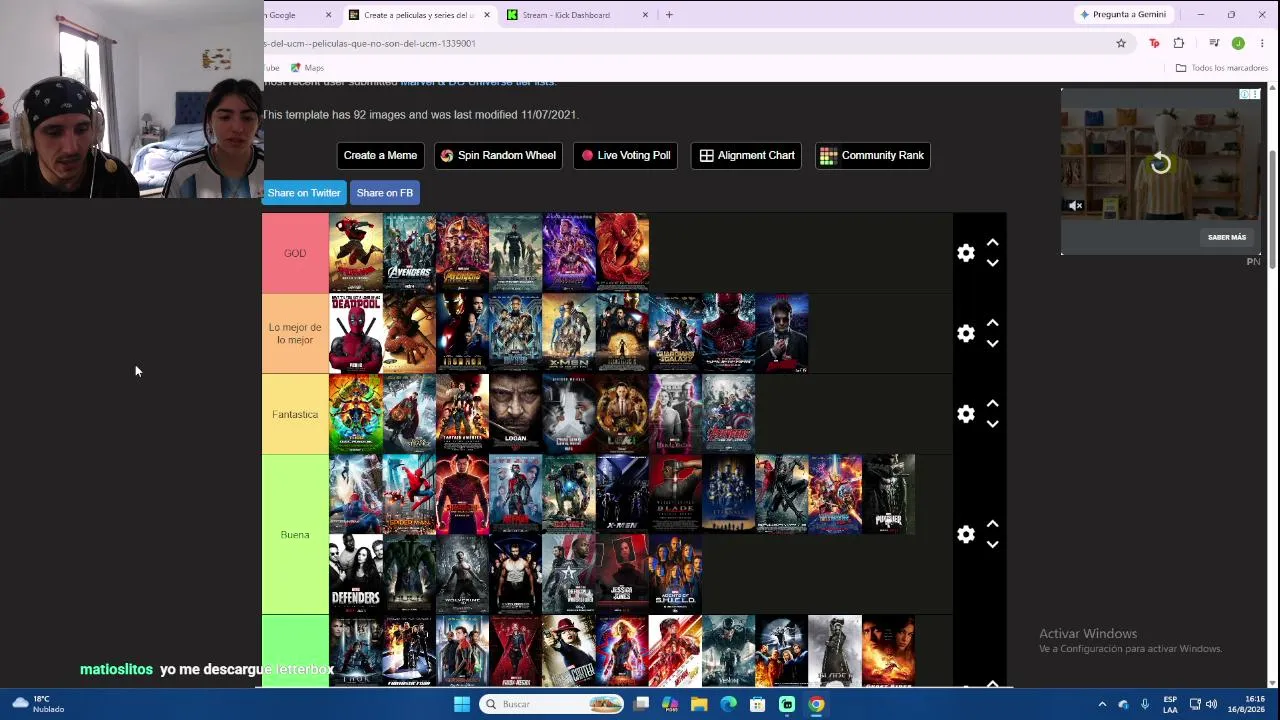Open settings gear for the Fantastica tier
The image size is (1280, 720).
(966, 414)
